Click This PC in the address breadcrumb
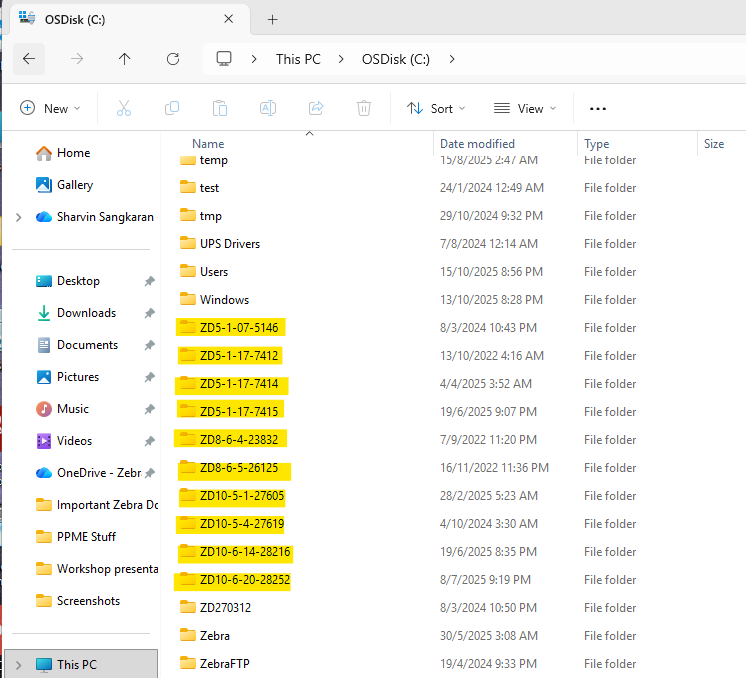The image size is (746, 678). pos(298,59)
